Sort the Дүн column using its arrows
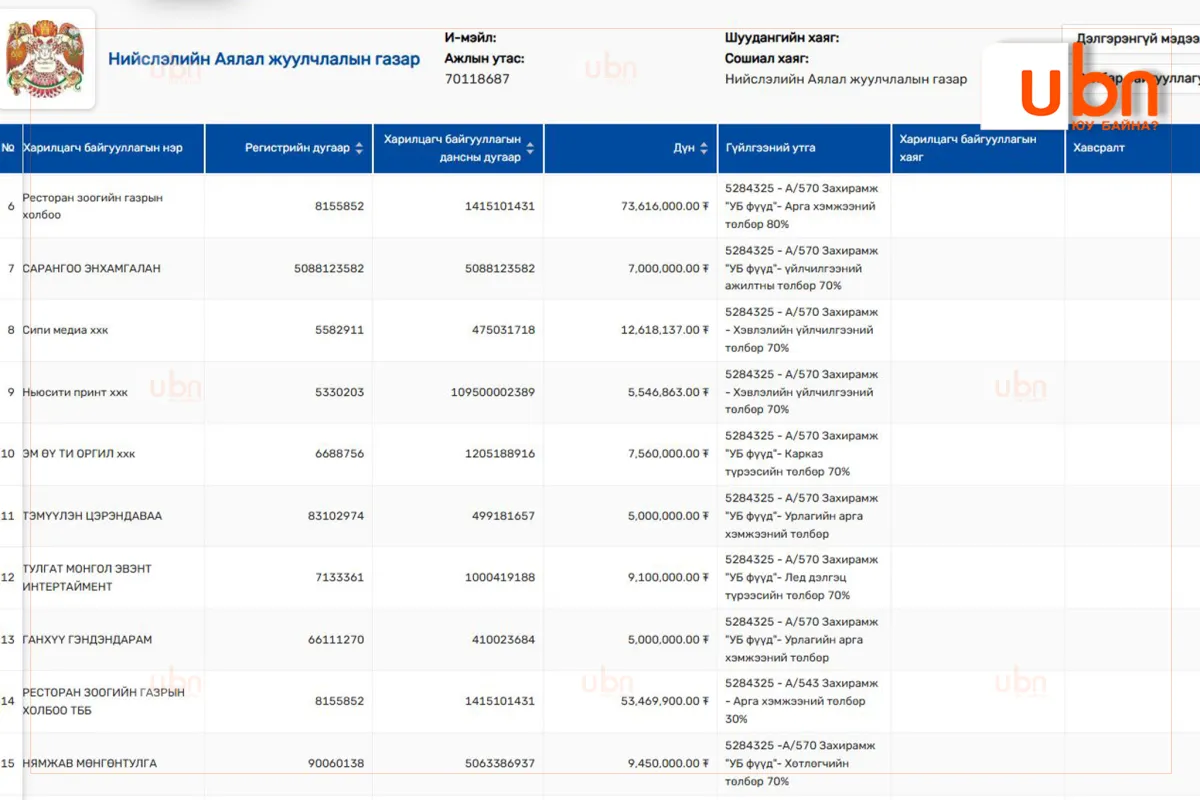 tap(704, 148)
